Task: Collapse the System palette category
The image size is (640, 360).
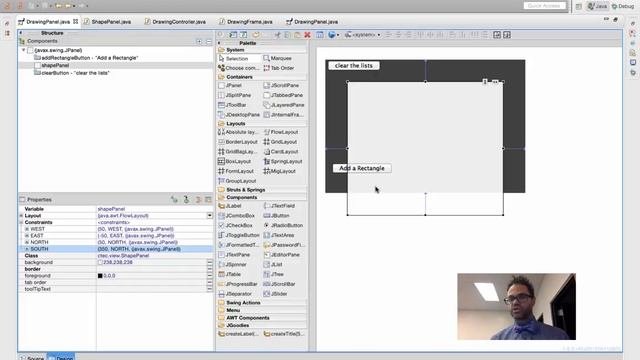Action: (x=235, y=50)
